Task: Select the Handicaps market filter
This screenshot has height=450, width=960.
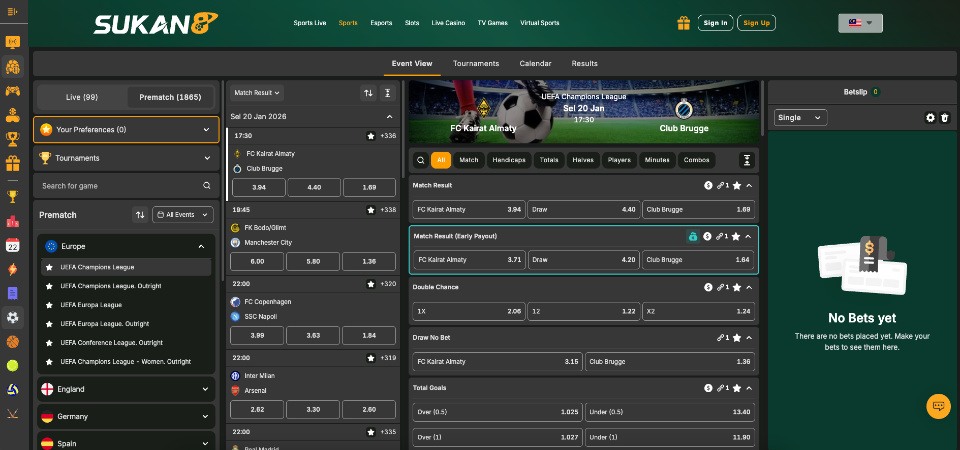Action: 509,160
